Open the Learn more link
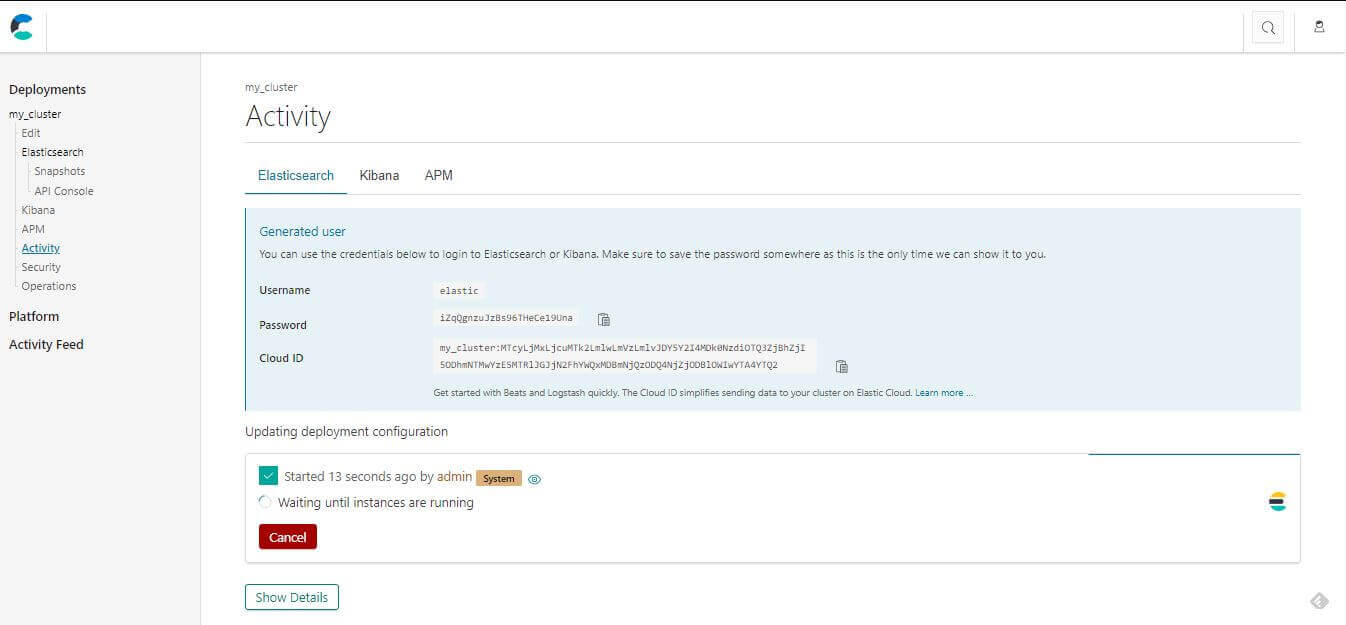 (943, 393)
